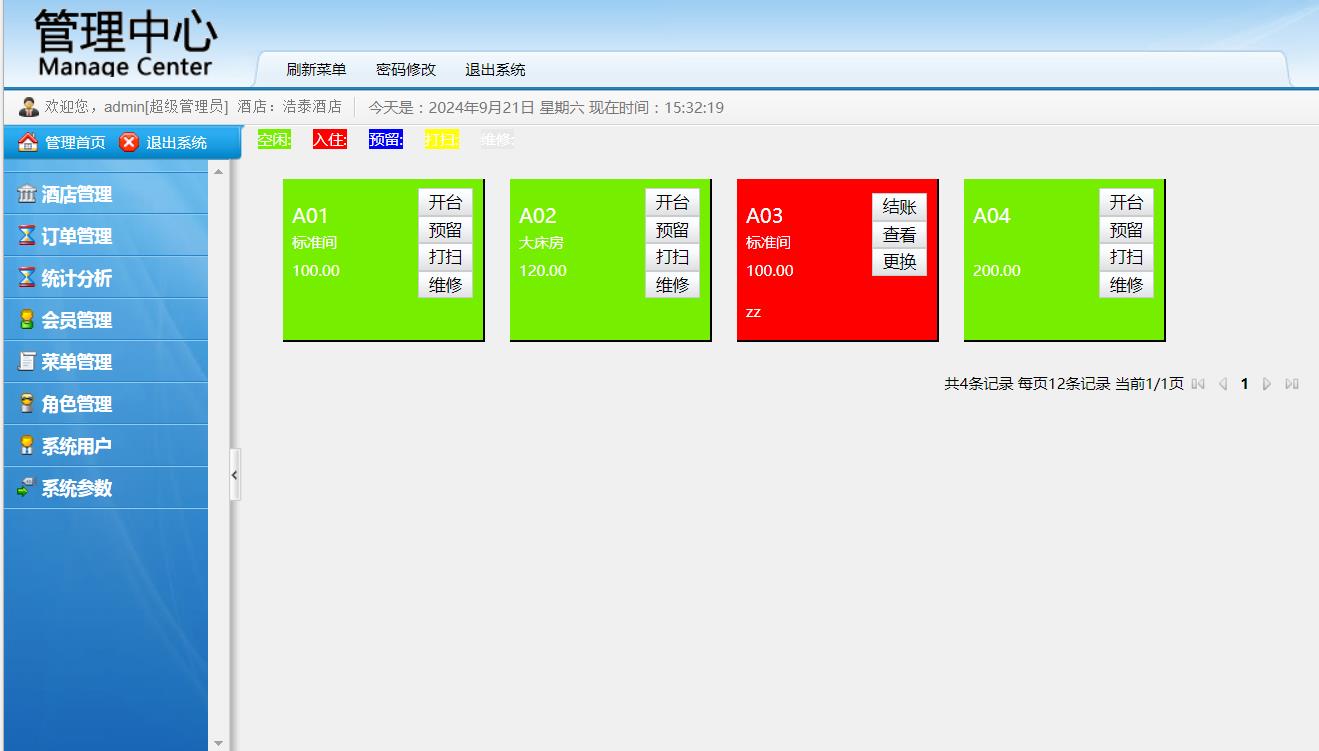Screen dimensions: 1319x751
Task: Click the sidebar scrollbar down arrow
Action: click(219, 743)
